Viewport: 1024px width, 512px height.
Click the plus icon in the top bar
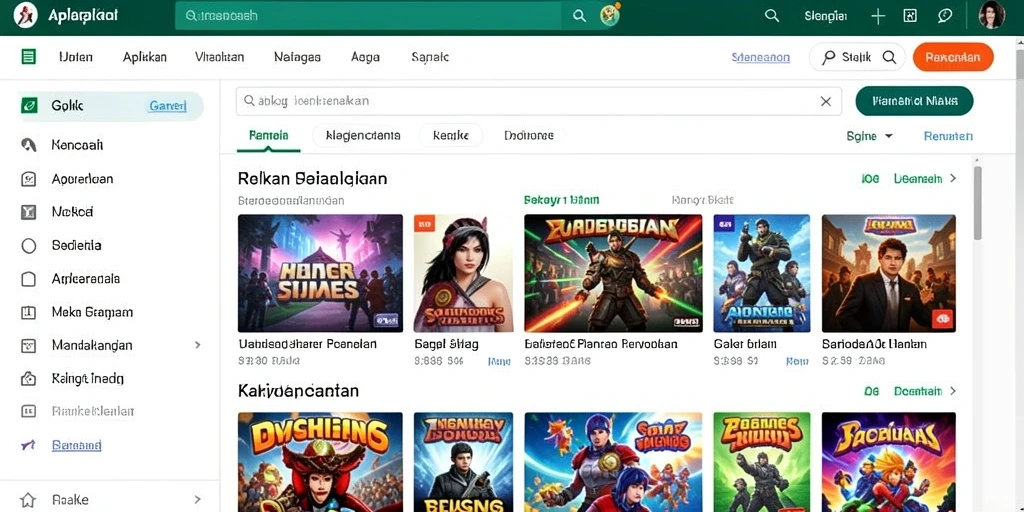pyautogui.click(x=878, y=16)
